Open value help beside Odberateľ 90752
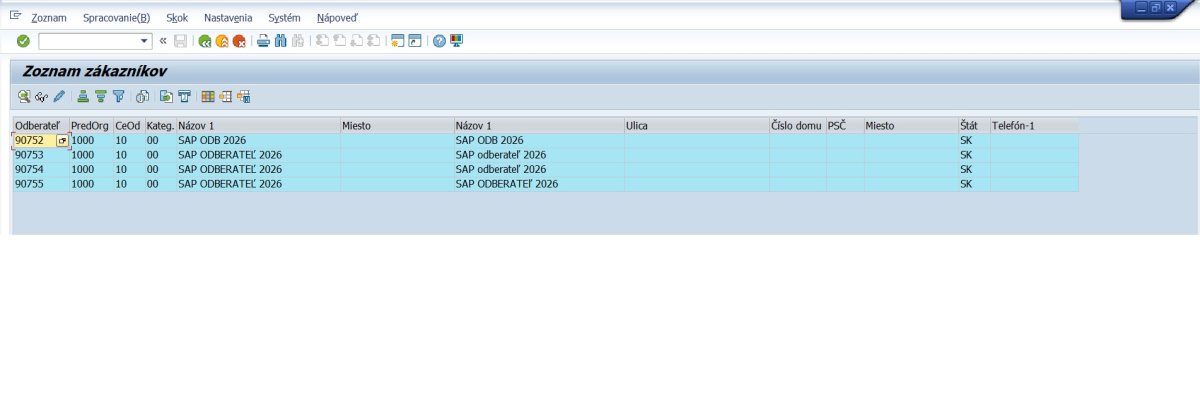Image resolution: width=1200 pixels, height=409 pixels. click(x=62, y=141)
